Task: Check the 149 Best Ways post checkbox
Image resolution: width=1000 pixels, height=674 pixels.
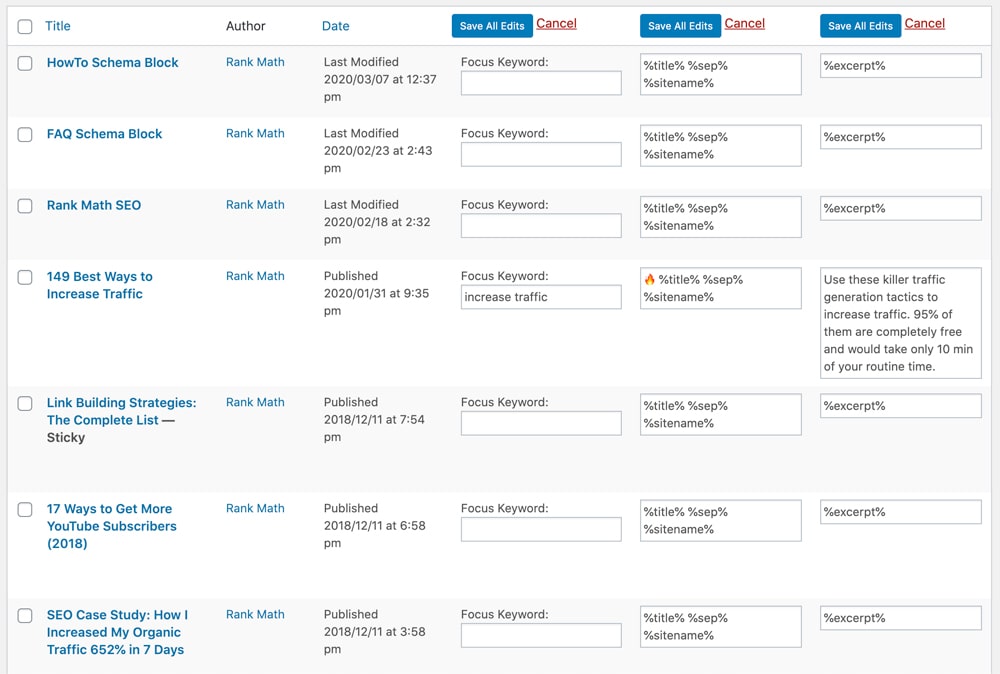Action: point(25,278)
